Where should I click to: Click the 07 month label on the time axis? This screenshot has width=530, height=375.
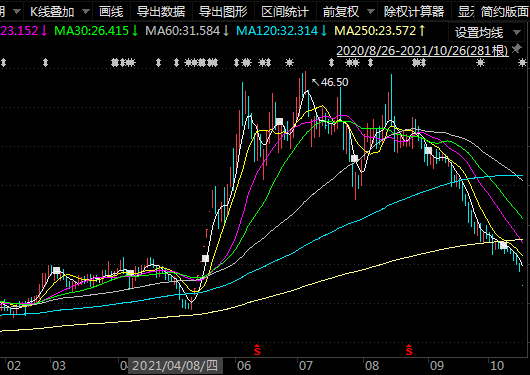306,366
